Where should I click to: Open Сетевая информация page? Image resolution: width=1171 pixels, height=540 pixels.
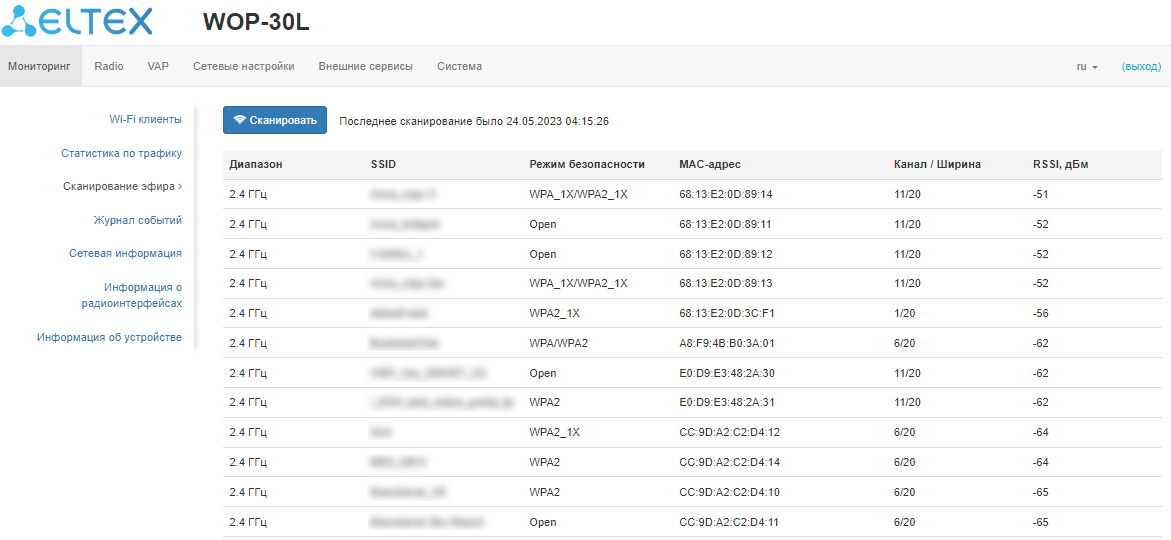point(125,253)
